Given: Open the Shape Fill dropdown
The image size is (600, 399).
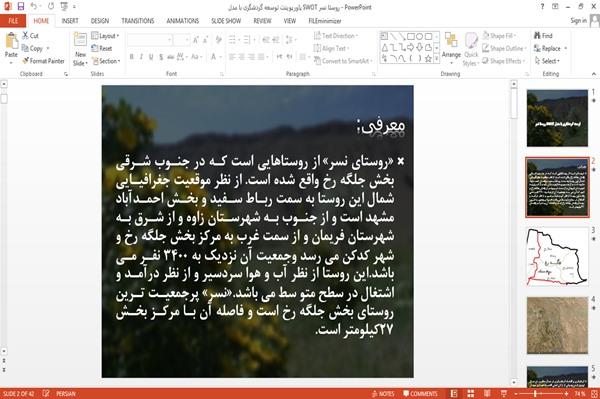Looking at the screenshot, I should (x=499, y=36).
